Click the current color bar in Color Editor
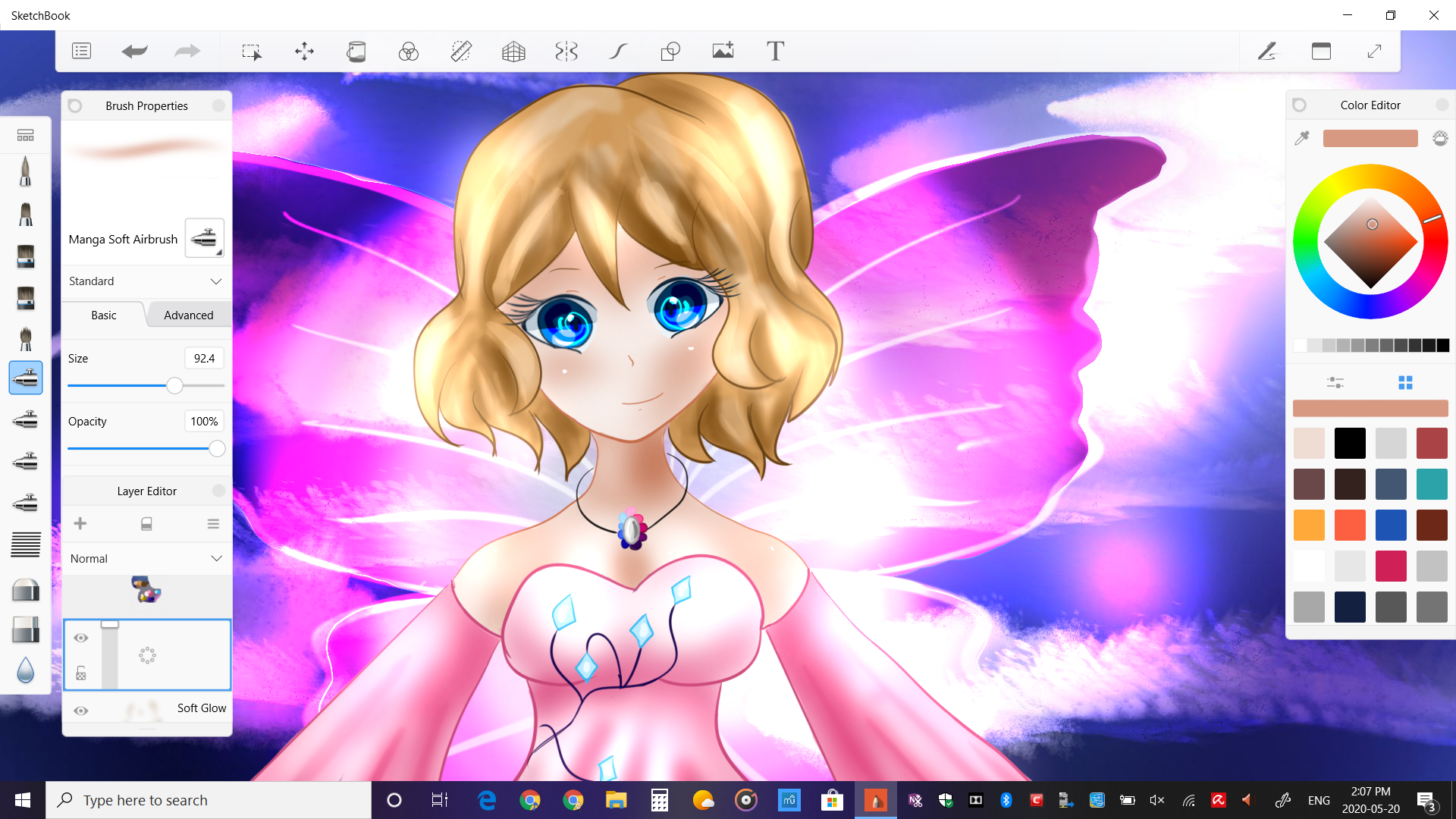Viewport: 1456px width, 819px height. pyautogui.click(x=1370, y=138)
